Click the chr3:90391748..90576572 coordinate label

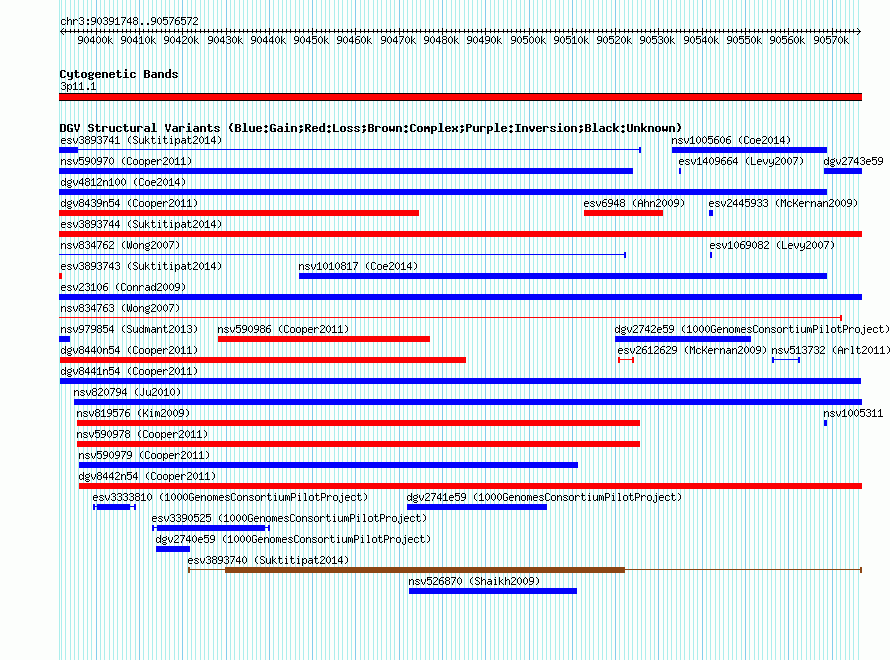point(129,21)
